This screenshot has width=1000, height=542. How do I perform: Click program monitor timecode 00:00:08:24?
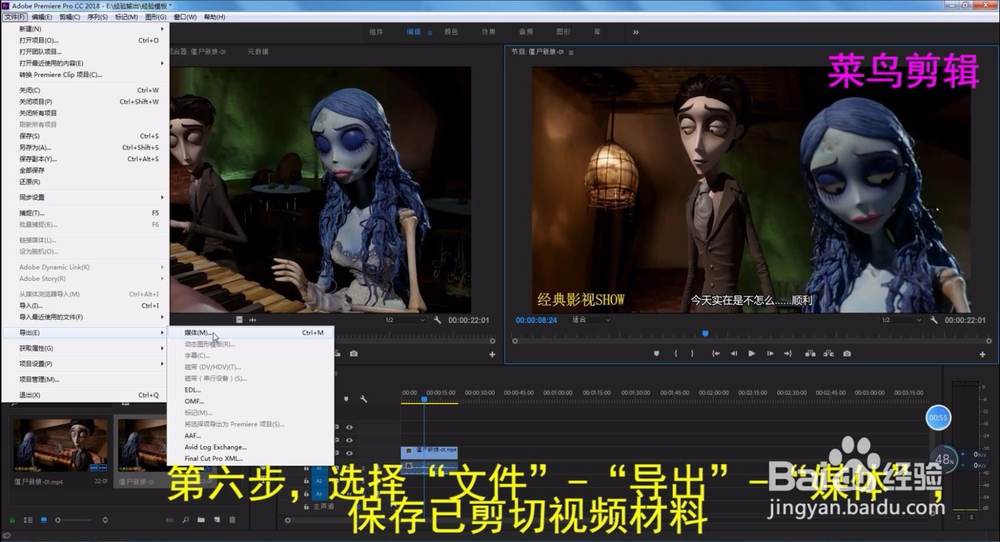tap(536, 320)
